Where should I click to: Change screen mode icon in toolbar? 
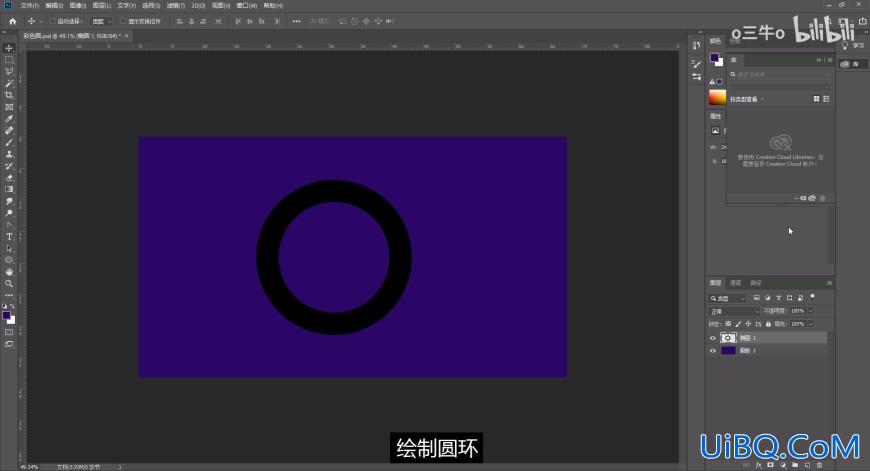point(9,344)
